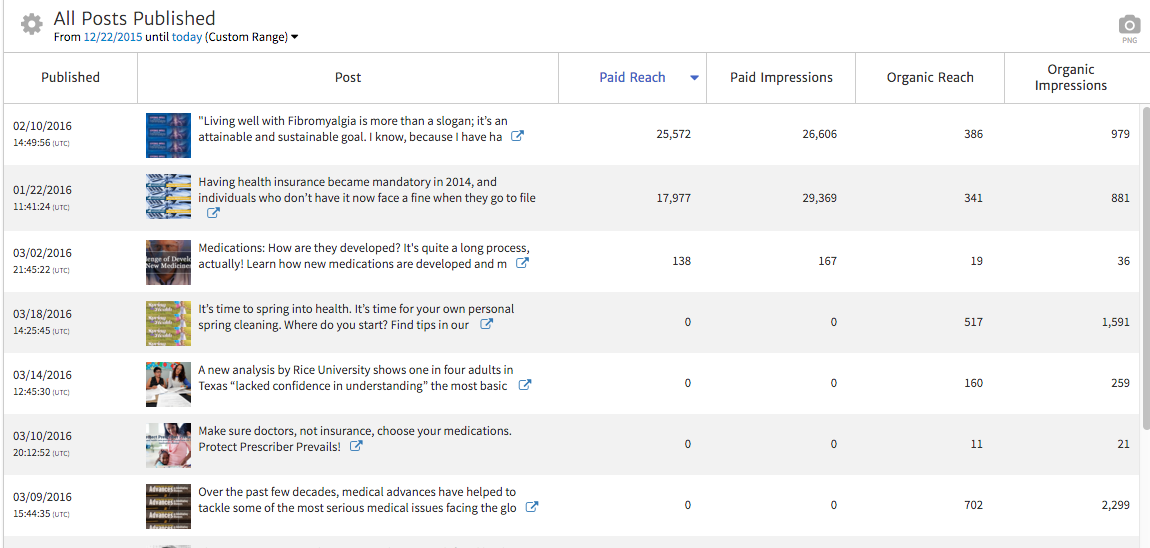The height and width of the screenshot is (548, 1150).
Task: Sort by Paid Impressions column
Action: [x=781, y=77]
